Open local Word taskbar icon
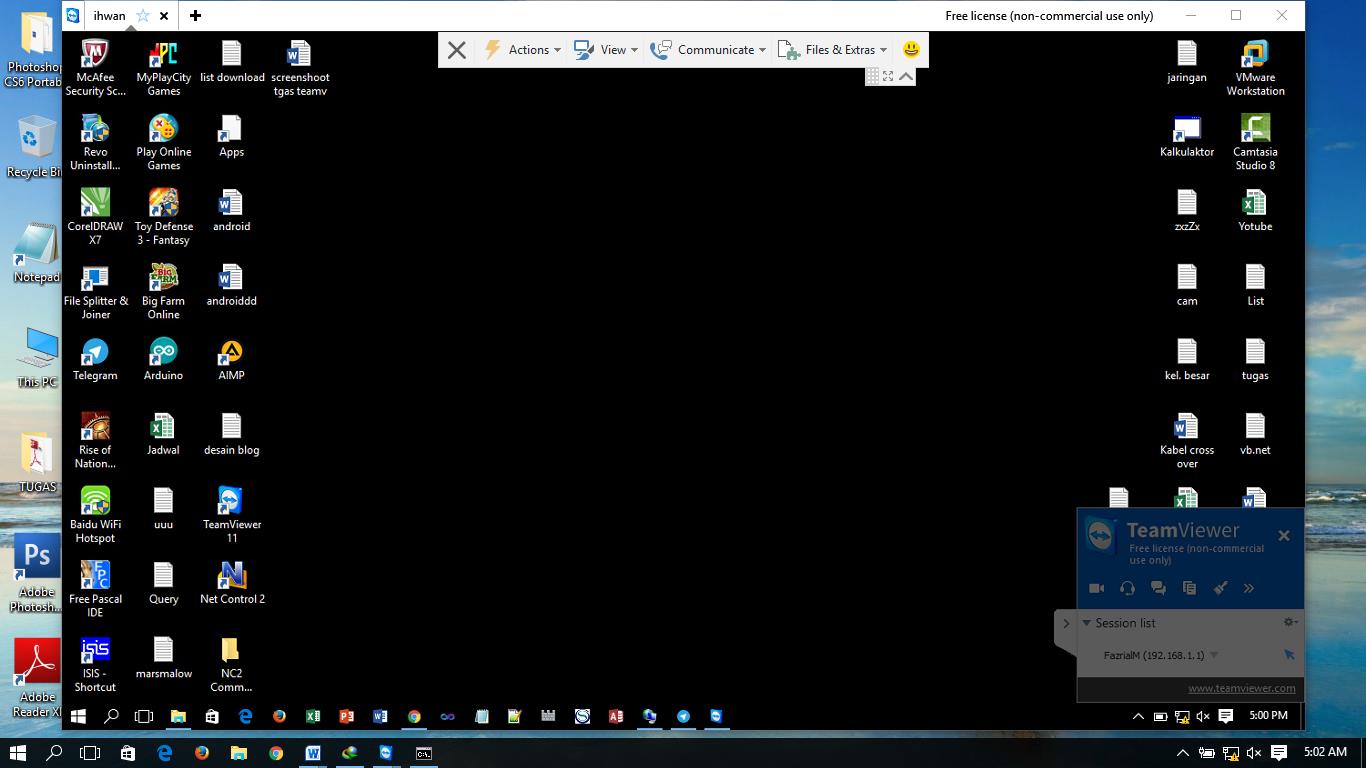Image resolution: width=1366 pixels, height=768 pixels. click(313, 753)
